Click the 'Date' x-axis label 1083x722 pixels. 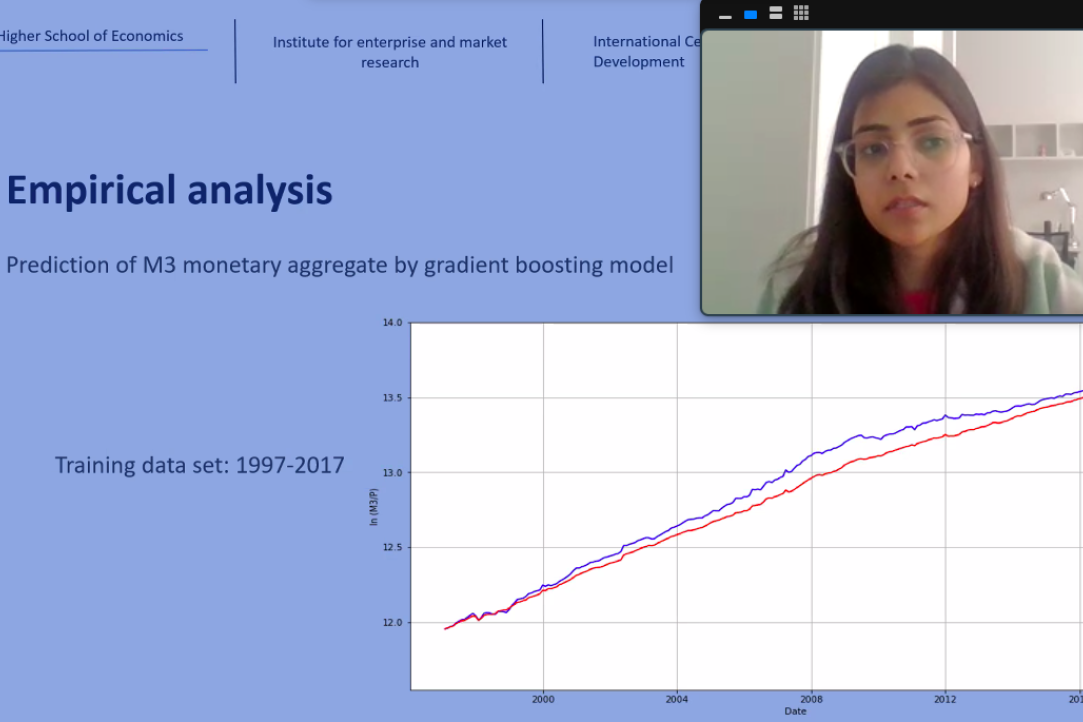(x=795, y=711)
